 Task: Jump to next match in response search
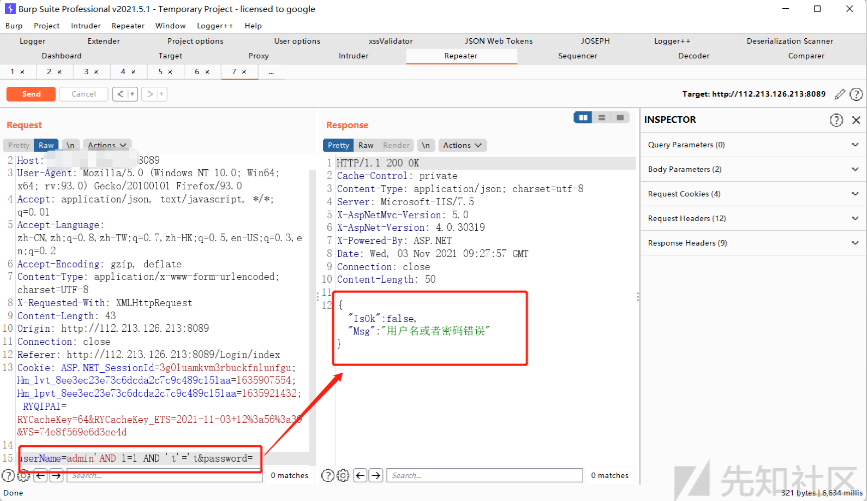pyautogui.click(x=376, y=476)
